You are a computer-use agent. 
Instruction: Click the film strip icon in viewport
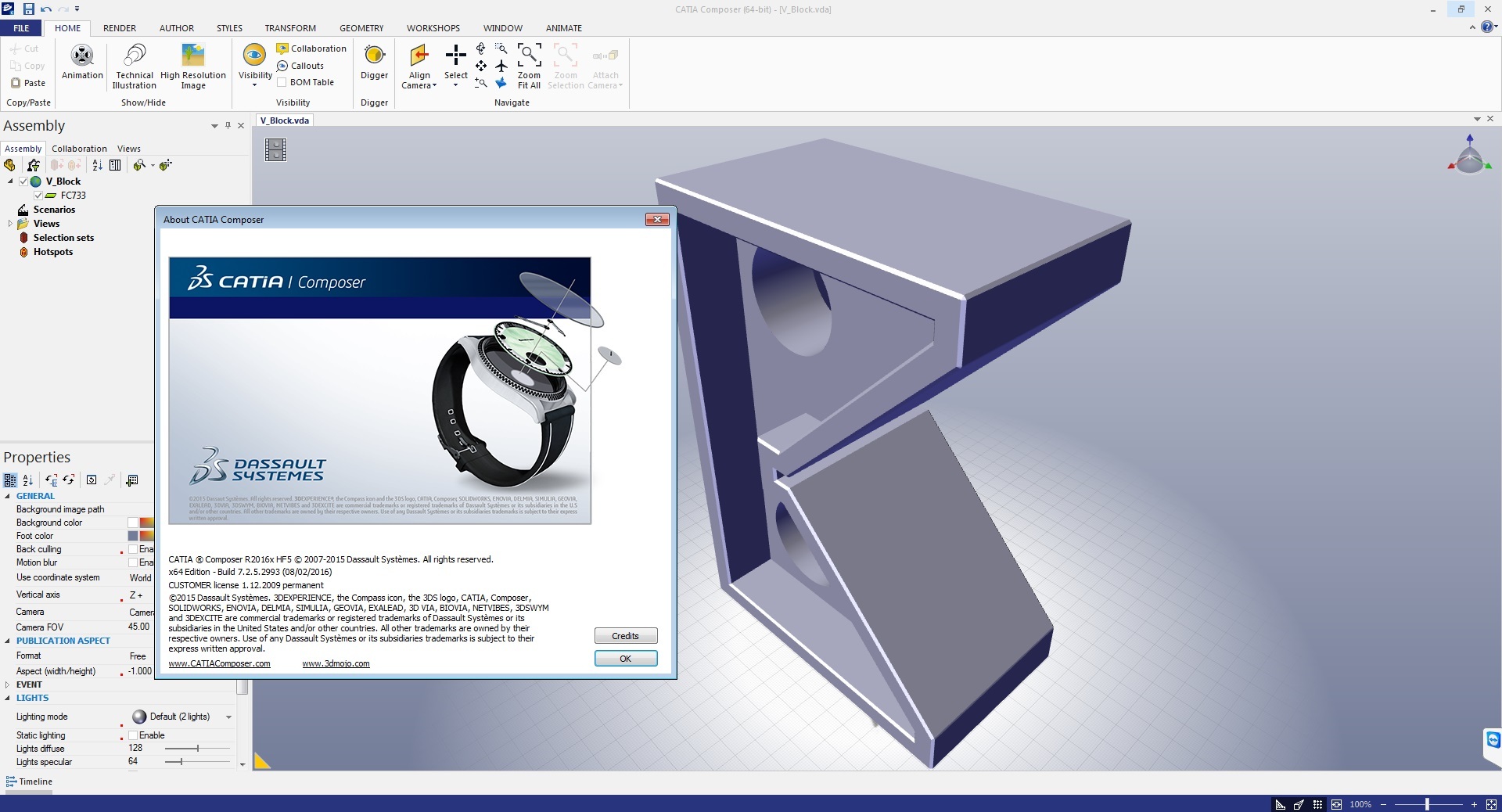[276, 149]
